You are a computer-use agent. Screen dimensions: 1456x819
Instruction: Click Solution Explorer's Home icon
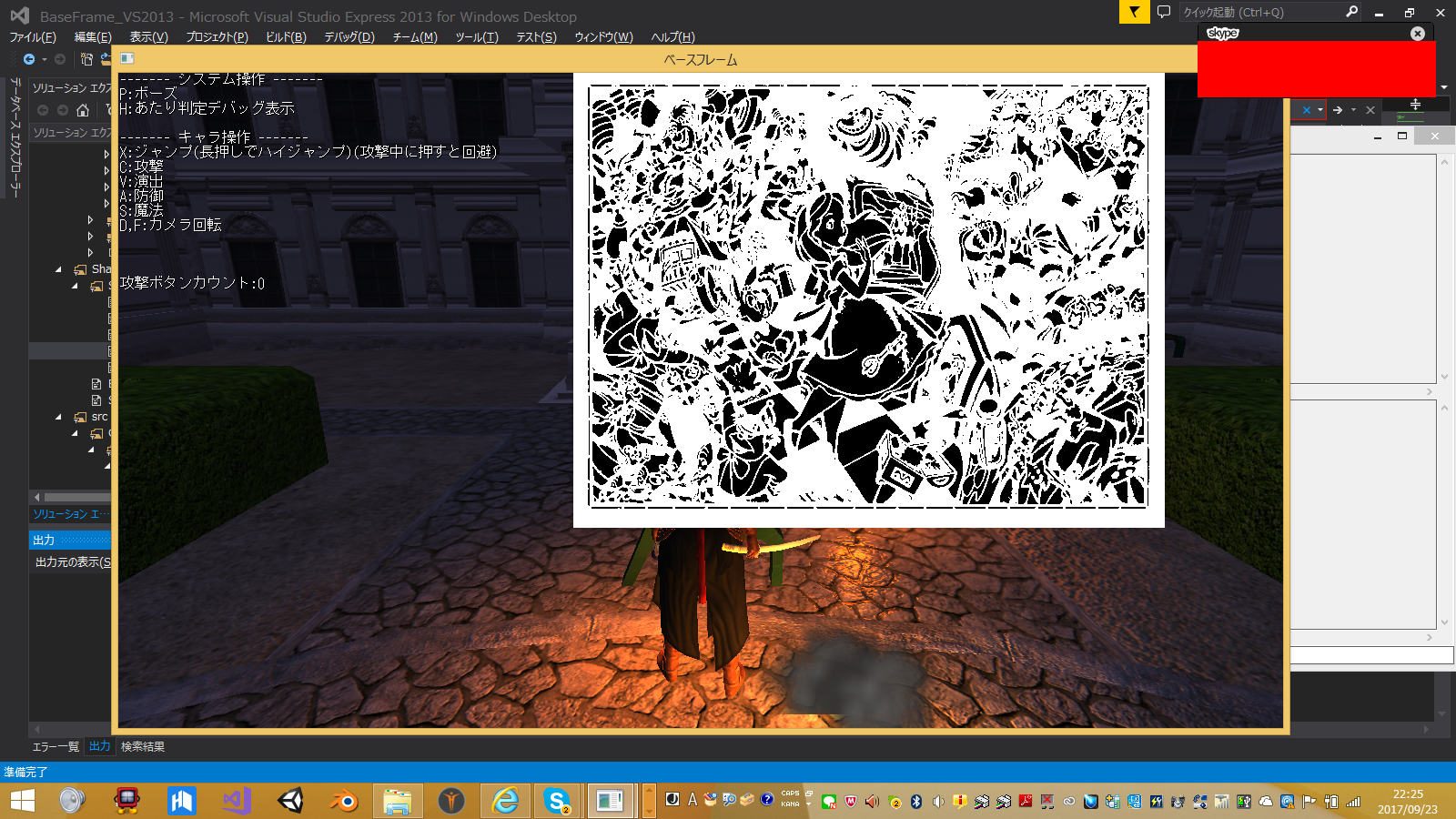click(x=83, y=110)
